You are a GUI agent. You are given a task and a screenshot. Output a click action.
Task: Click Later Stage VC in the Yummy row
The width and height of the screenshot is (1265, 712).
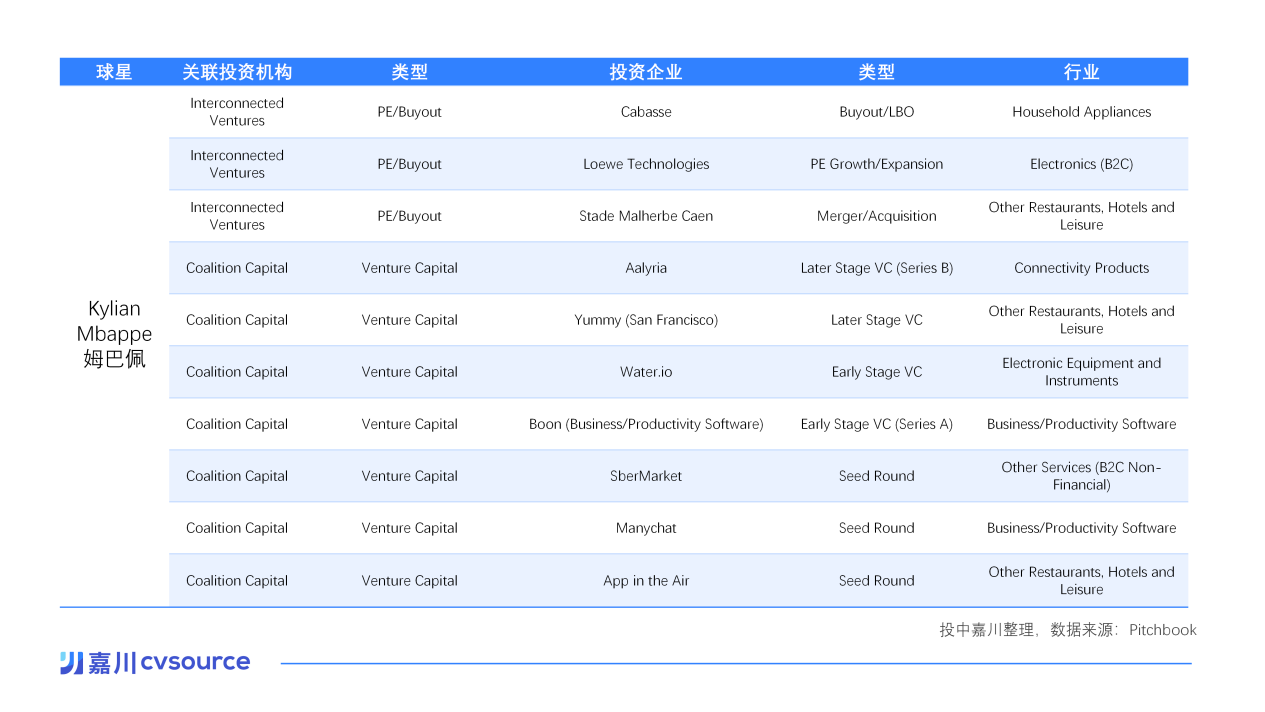877,320
